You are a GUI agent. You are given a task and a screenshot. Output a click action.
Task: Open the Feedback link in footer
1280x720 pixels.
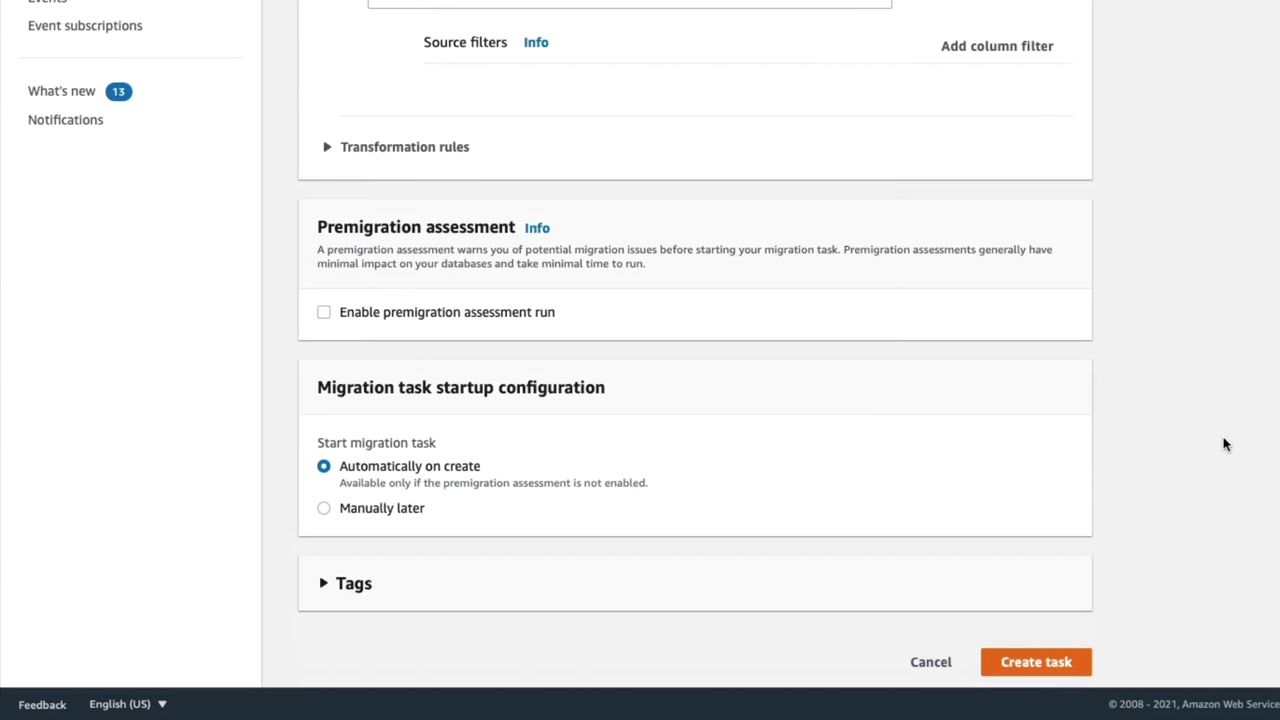pyautogui.click(x=42, y=704)
